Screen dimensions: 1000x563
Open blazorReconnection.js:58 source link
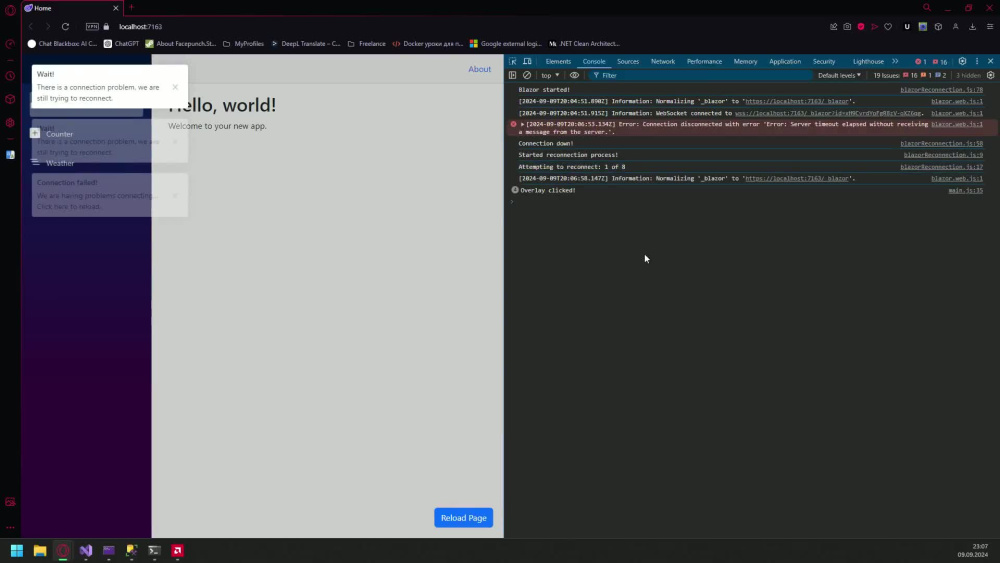pyautogui.click(x=941, y=143)
